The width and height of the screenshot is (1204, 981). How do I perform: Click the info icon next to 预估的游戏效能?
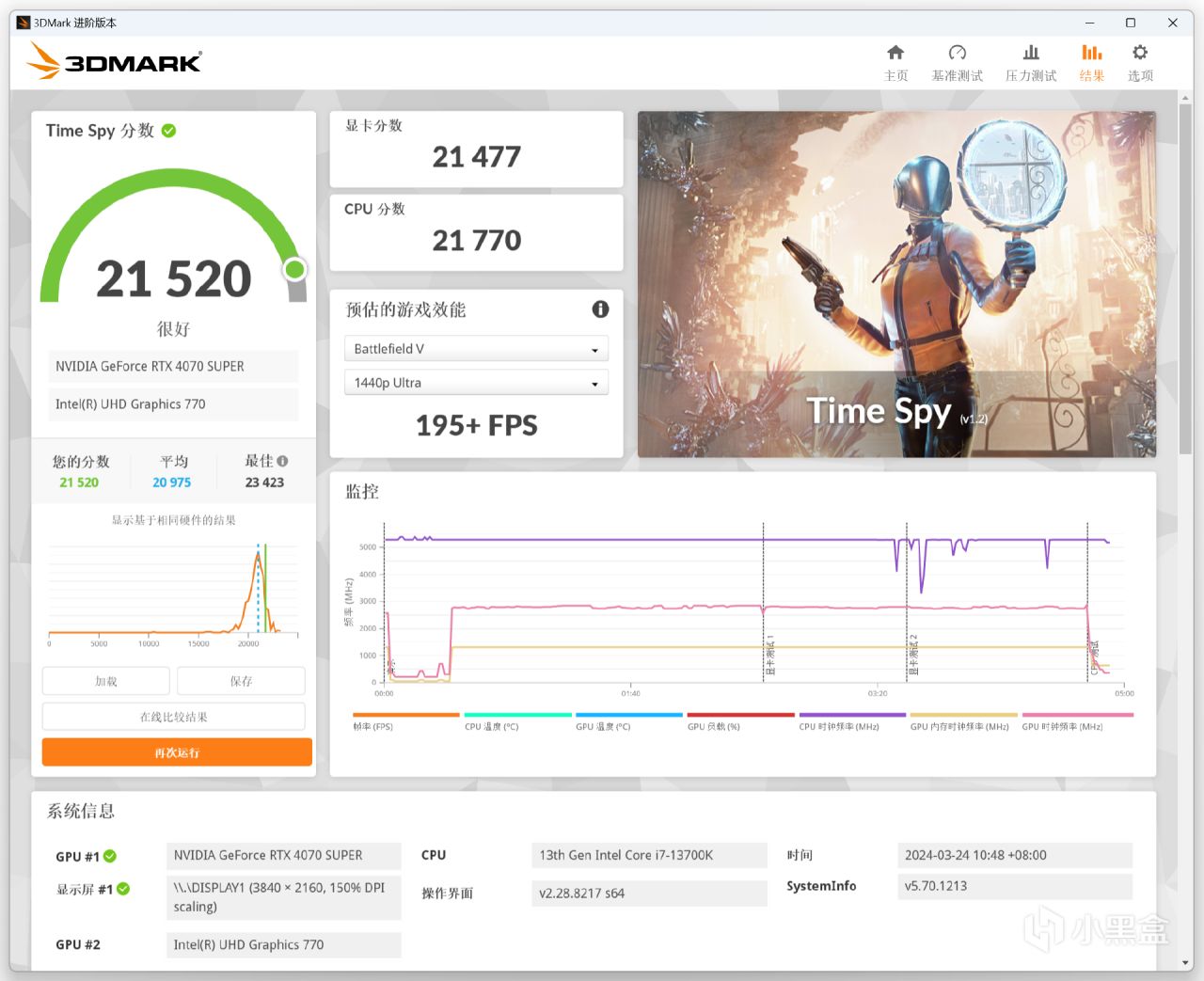pos(600,309)
